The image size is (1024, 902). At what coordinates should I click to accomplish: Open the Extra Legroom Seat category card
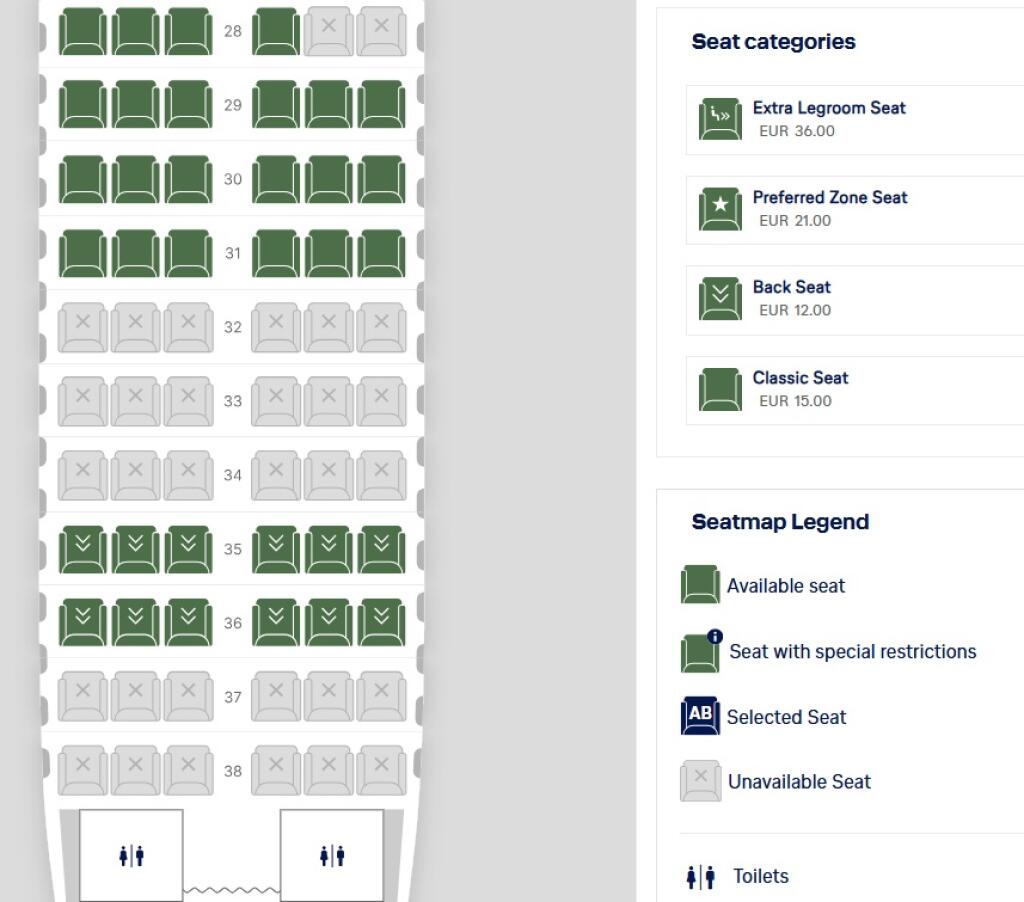pyautogui.click(x=854, y=120)
